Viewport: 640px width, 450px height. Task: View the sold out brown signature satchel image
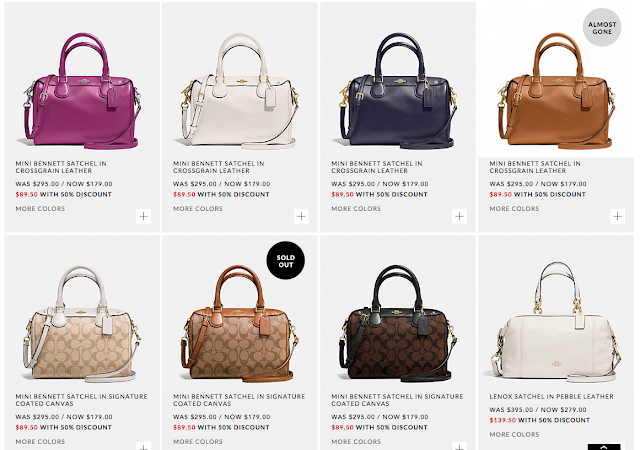coord(240,323)
